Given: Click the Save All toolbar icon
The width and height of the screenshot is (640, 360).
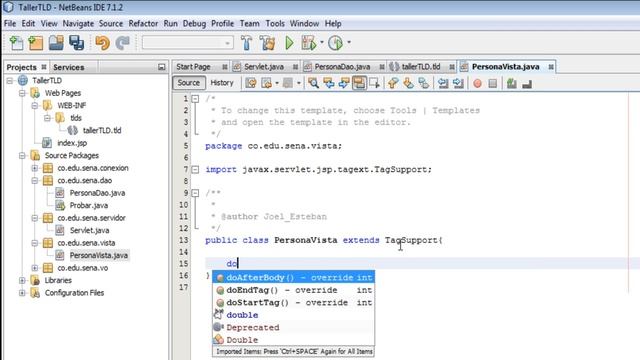Looking at the screenshot, I should pos(76,42).
